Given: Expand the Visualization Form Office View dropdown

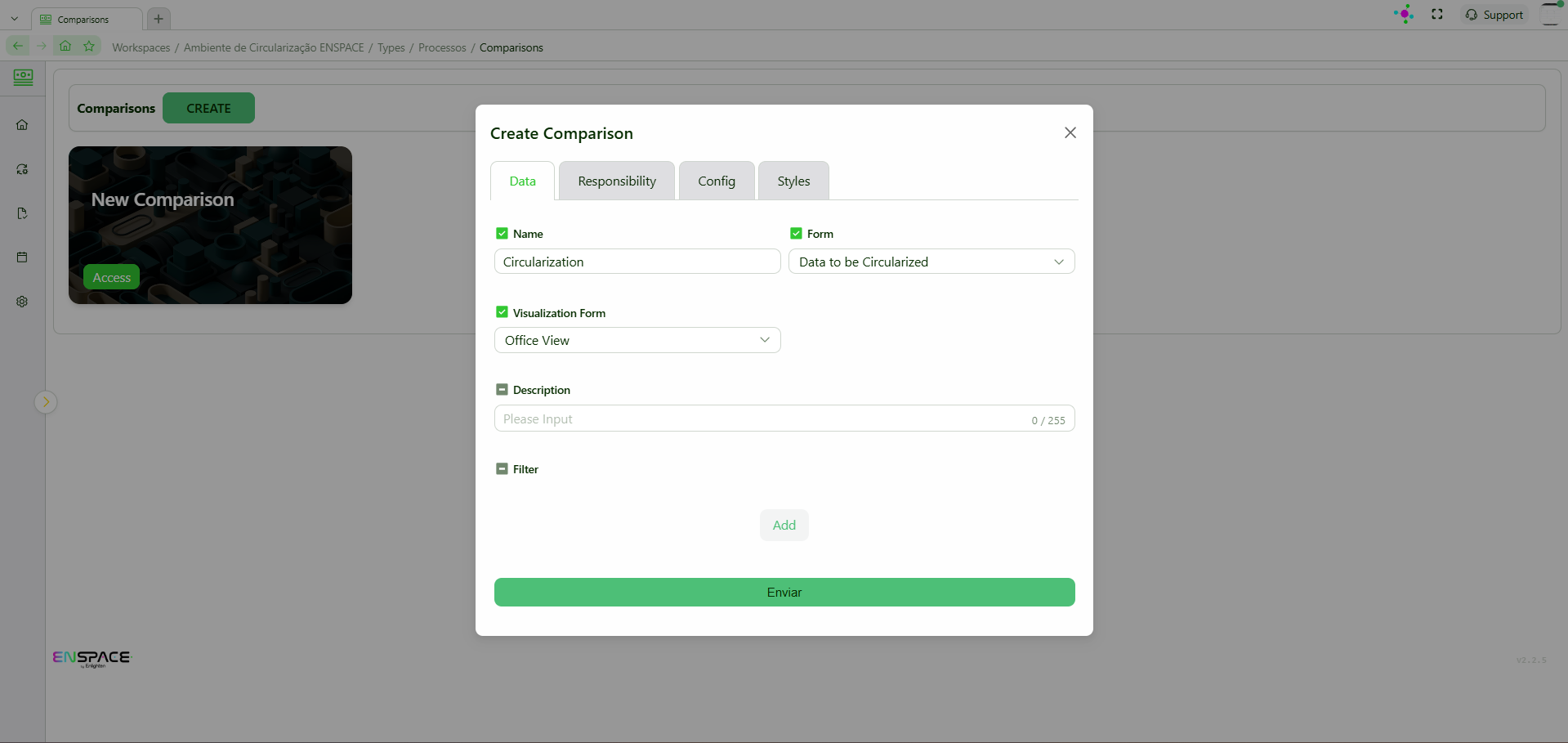Looking at the screenshot, I should [x=637, y=340].
